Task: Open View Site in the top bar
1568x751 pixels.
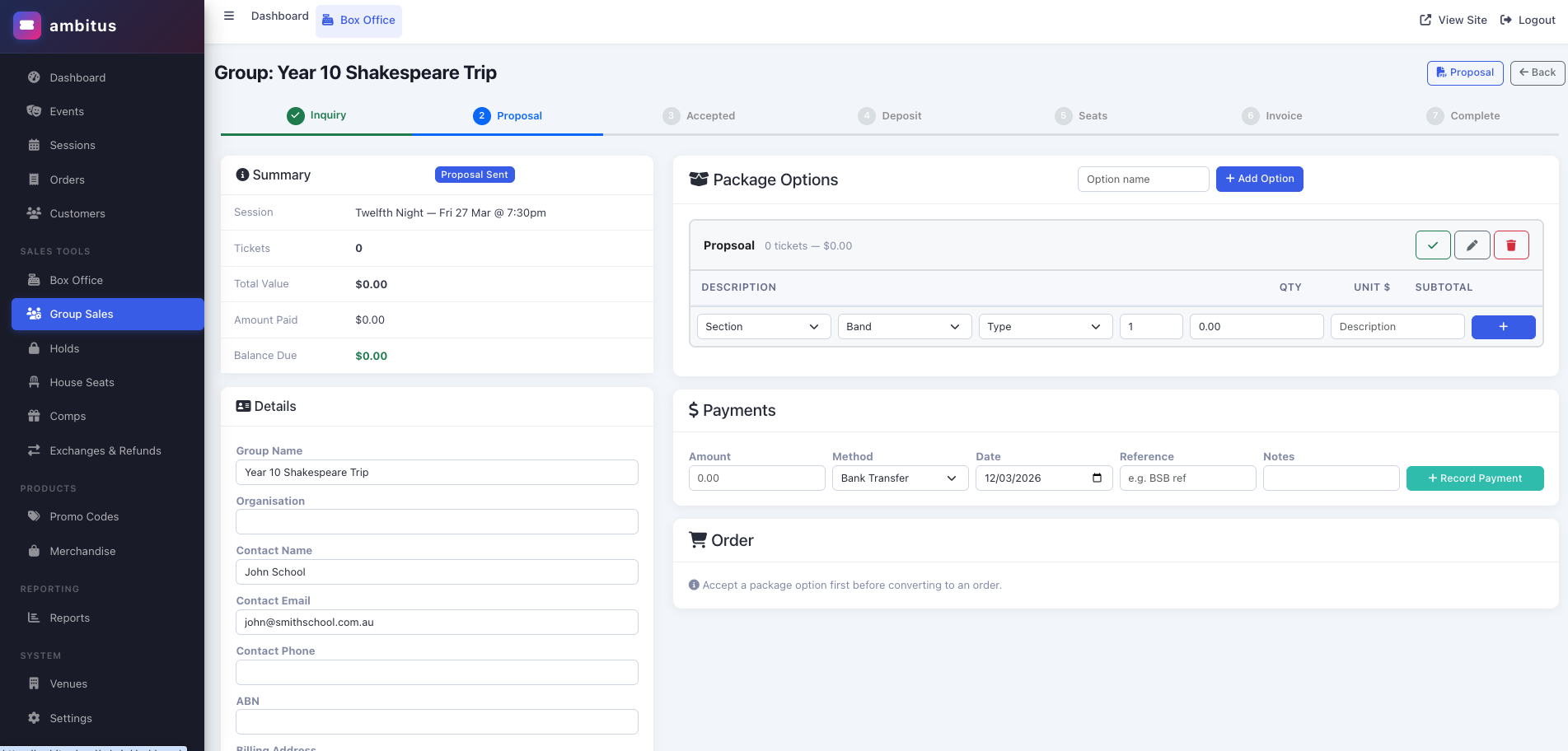Action: (x=1453, y=20)
